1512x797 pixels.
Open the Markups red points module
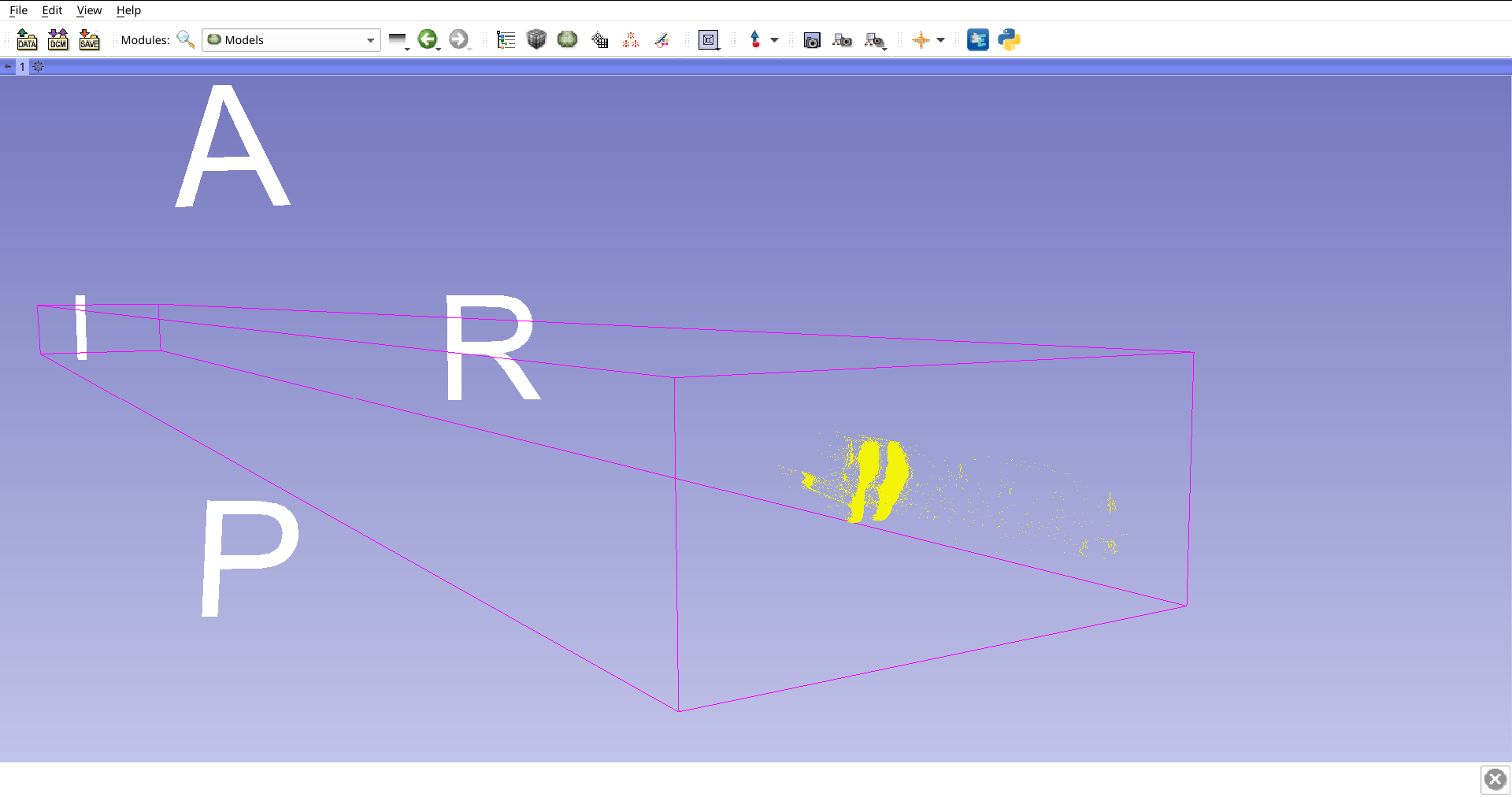coord(631,40)
